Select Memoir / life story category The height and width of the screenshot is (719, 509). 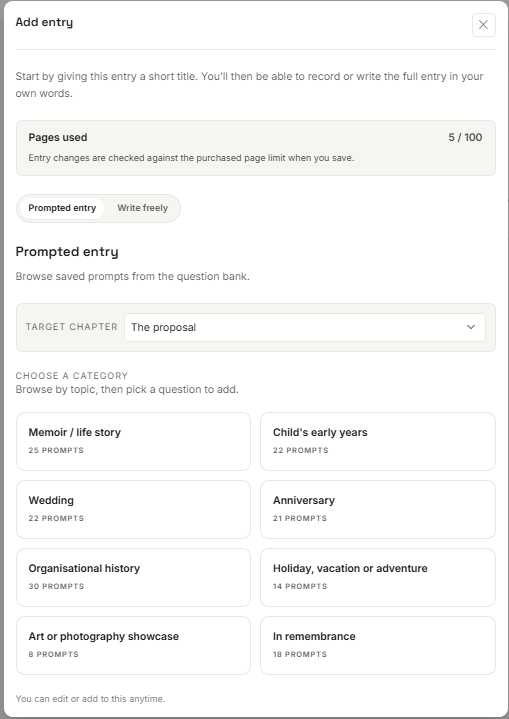pos(133,442)
